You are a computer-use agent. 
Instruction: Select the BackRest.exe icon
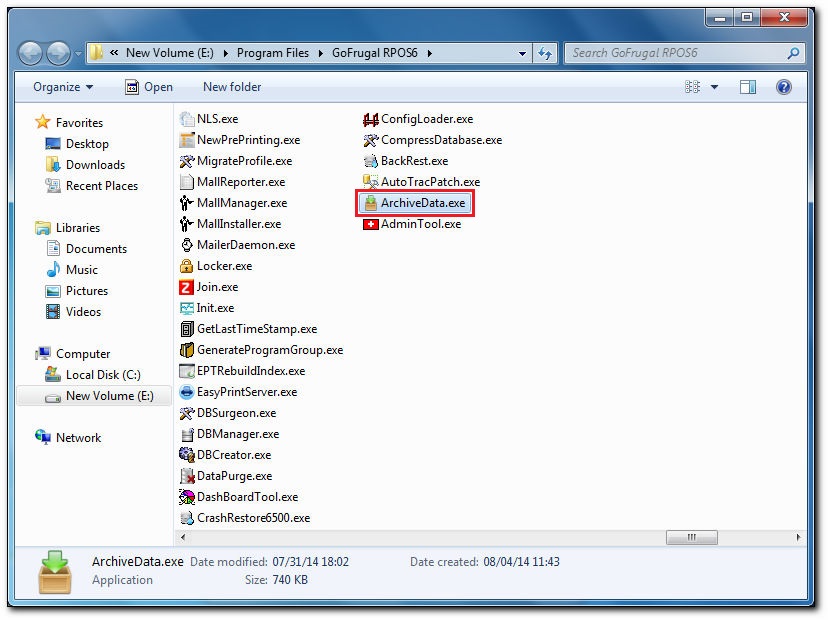click(371, 161)
